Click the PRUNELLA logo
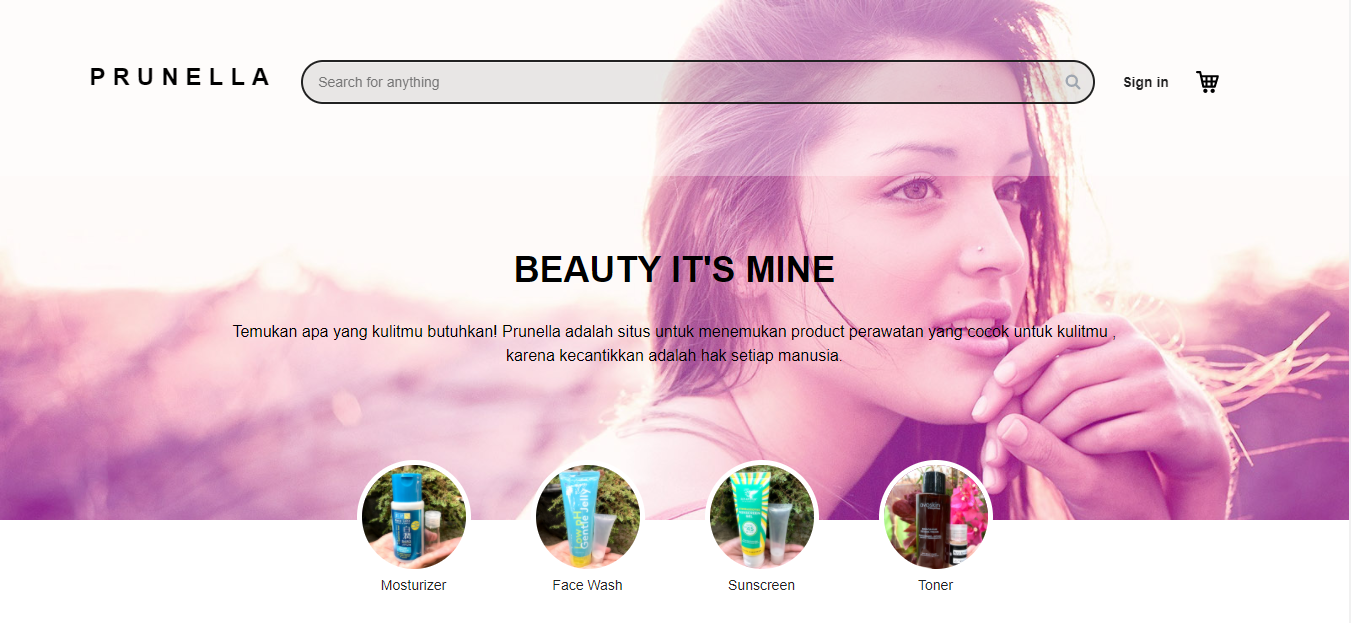The height and width of the screenshot is (623, 1351). pyautogui.click(x=179, y=77)
